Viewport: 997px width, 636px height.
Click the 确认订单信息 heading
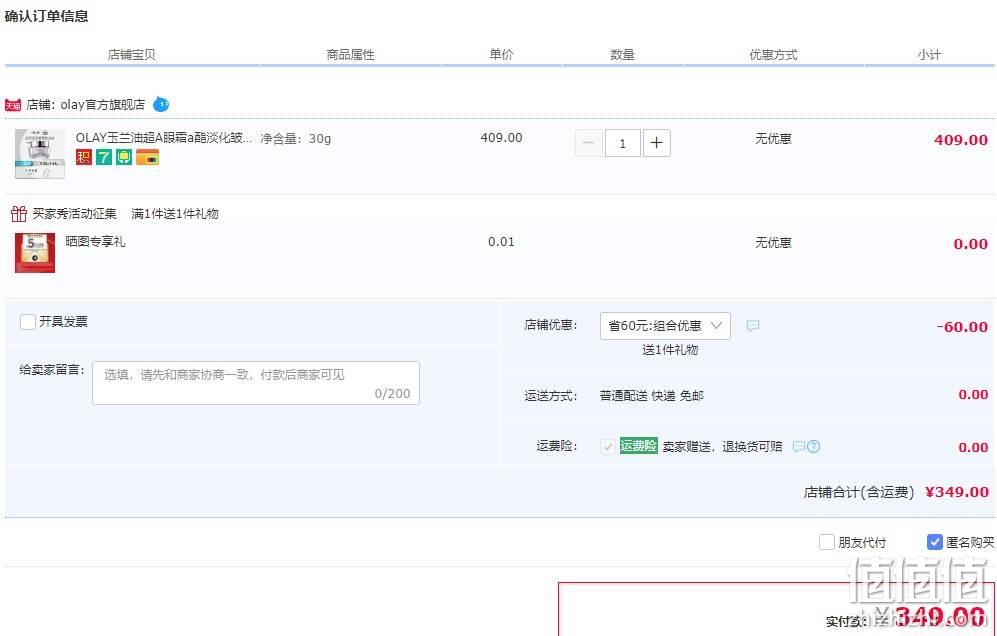click(x=46, y=16)
